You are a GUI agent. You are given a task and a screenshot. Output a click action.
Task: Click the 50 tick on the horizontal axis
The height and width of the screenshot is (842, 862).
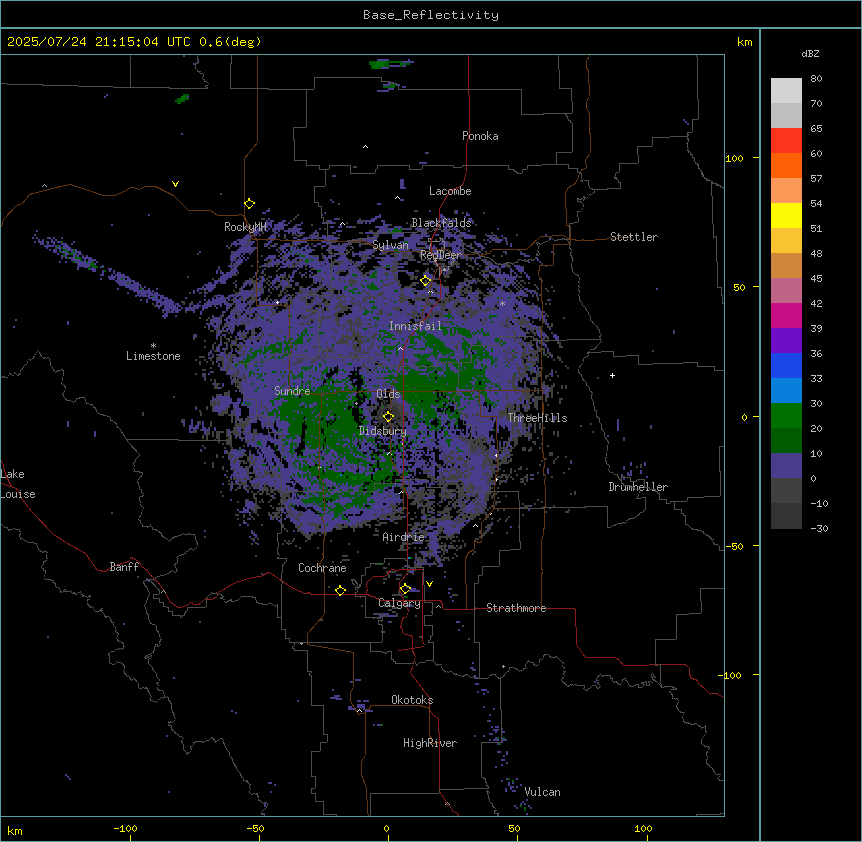coord(515,829)
